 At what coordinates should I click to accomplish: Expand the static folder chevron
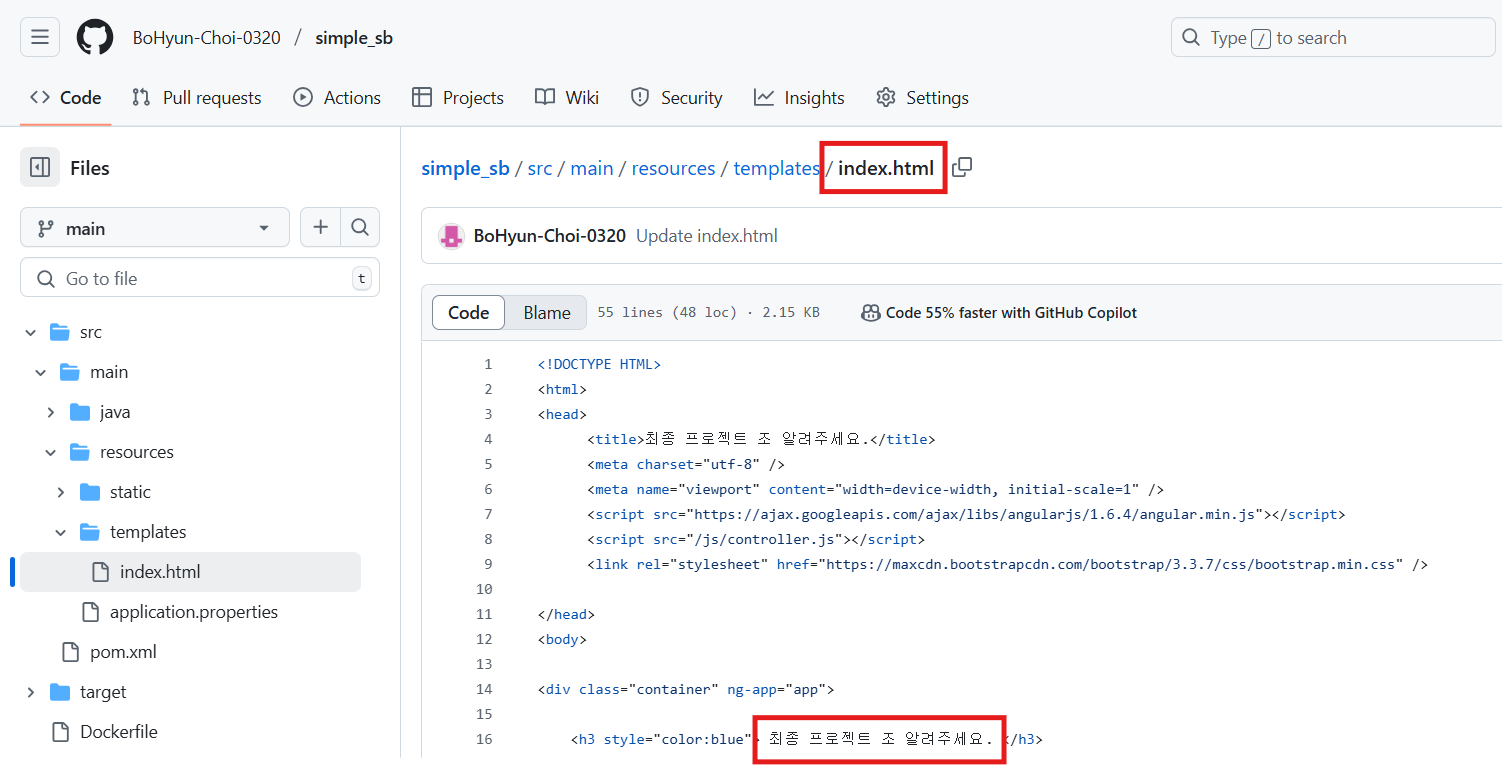click(61, 492)
